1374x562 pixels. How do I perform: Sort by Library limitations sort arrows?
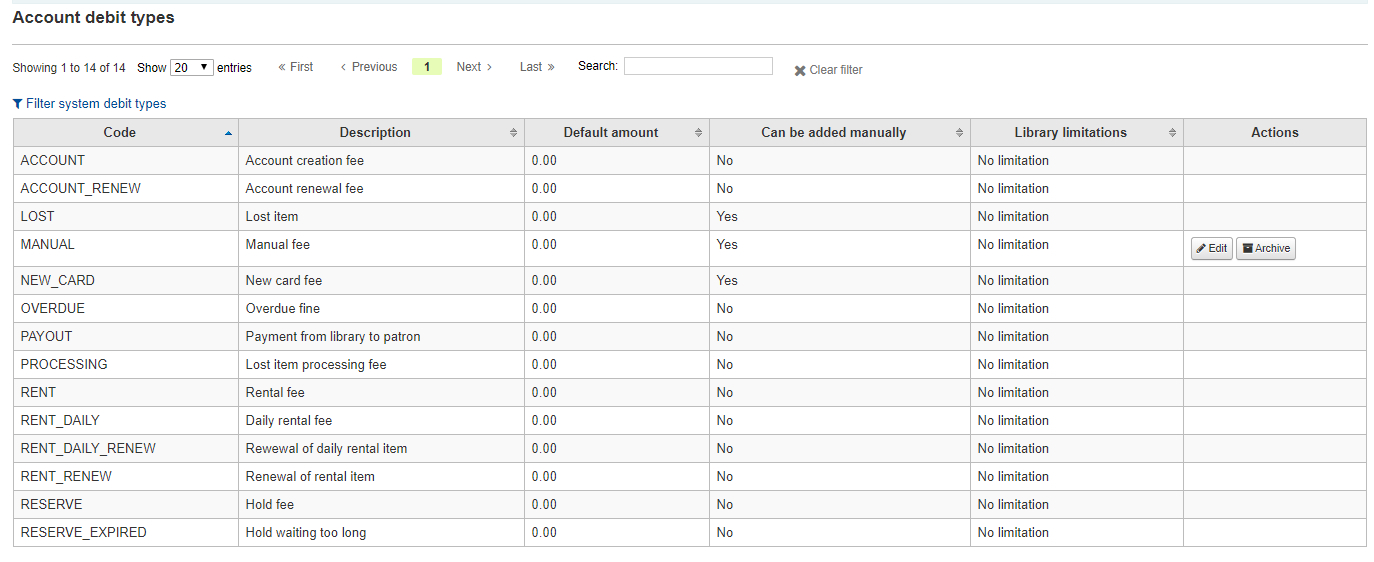point(1172,133)
